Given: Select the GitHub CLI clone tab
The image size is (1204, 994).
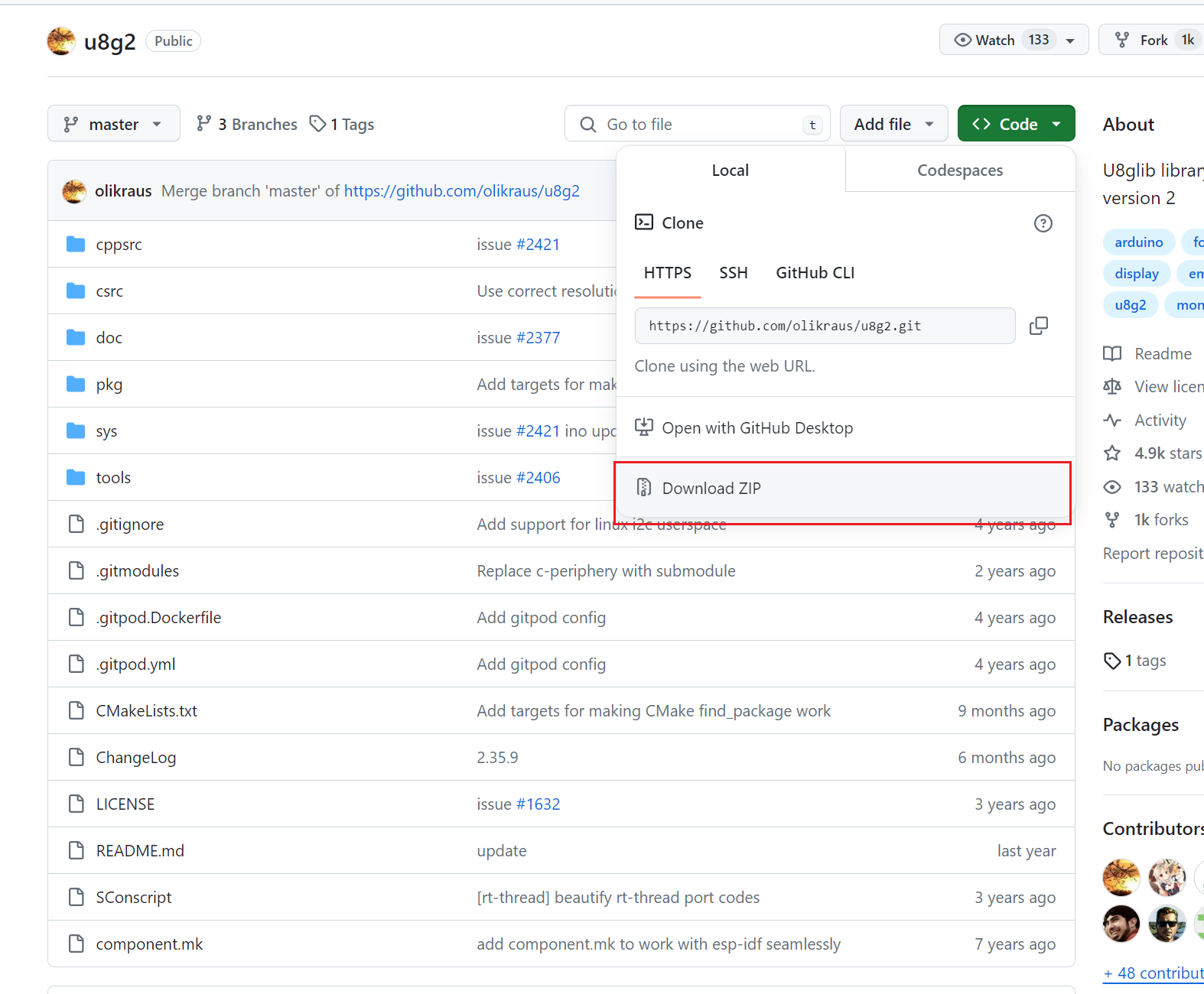Looking at the screenshot, I should tap(815, 273).
